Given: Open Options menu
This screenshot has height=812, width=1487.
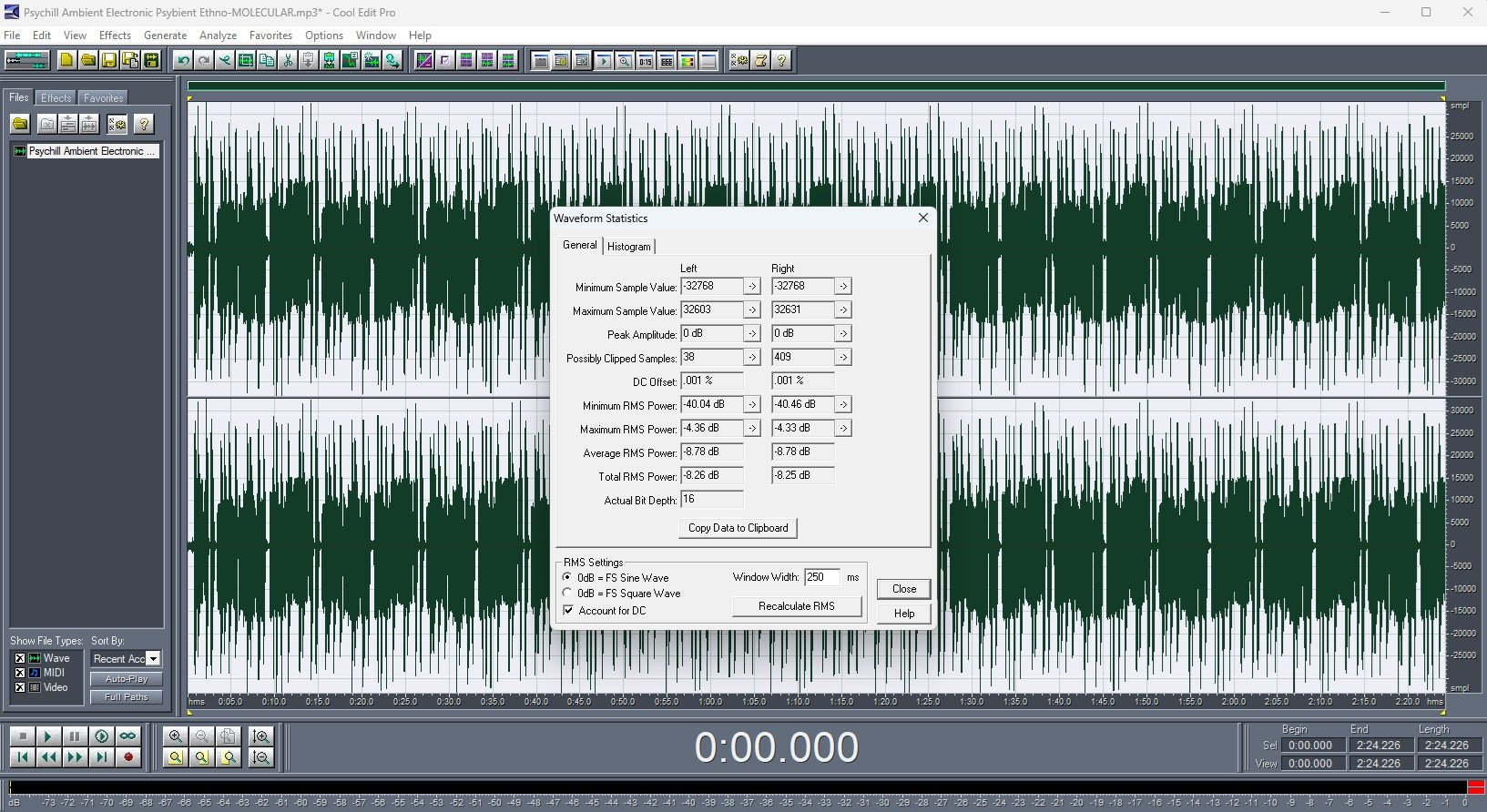Looking at the screenshot, I should (x=324, y=36).
